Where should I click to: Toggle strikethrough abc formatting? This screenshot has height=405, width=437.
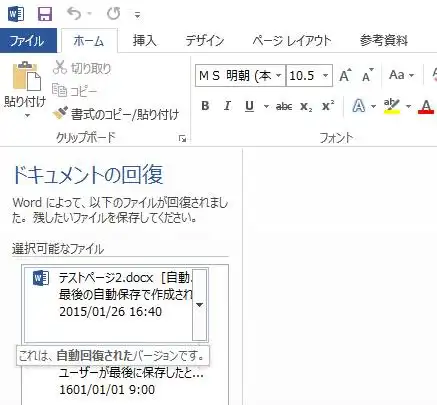[284, 106]
